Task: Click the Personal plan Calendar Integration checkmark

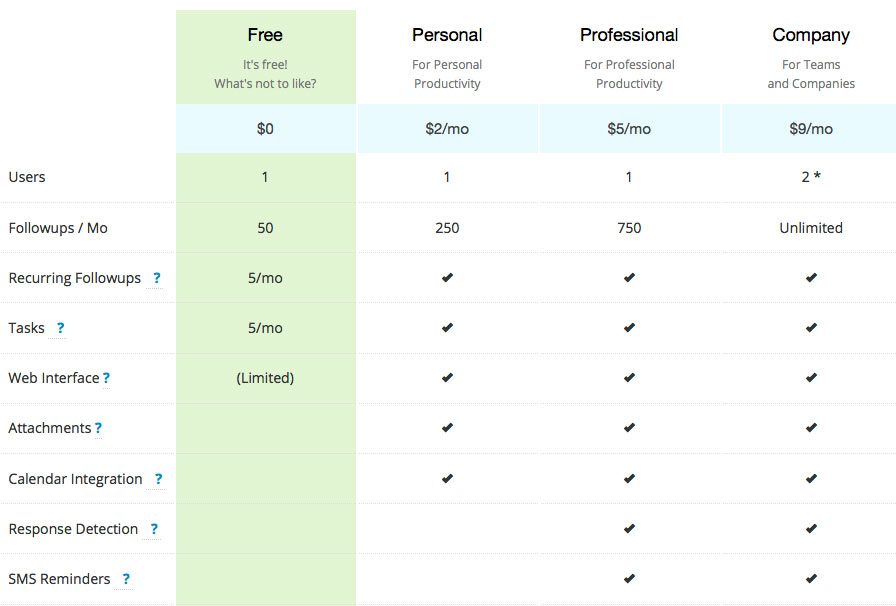Action: (447, 479)
